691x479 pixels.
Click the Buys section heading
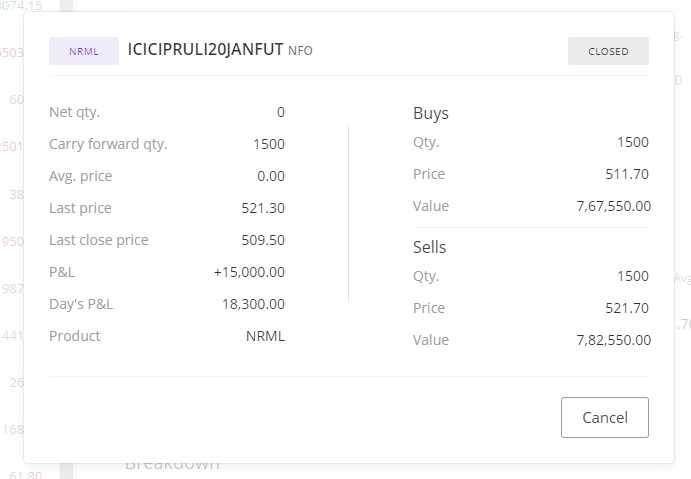(x=431, y=113)
